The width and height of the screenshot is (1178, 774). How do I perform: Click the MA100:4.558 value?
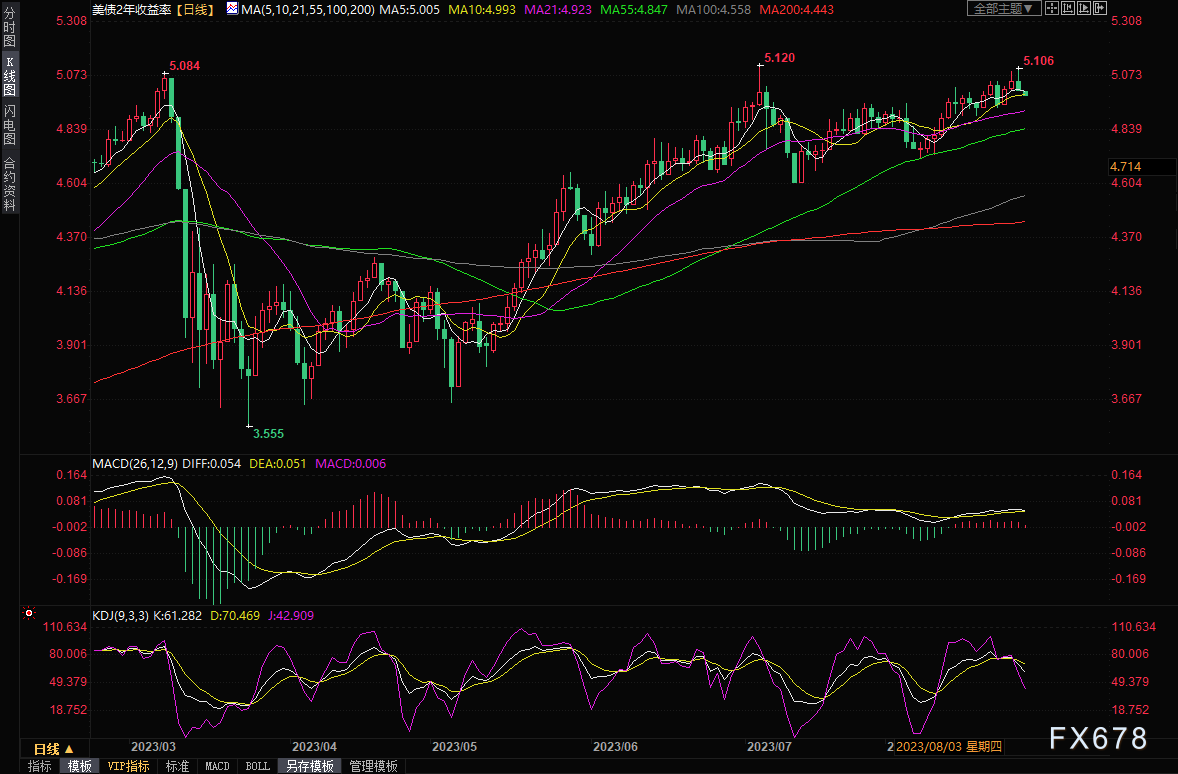click(x=713, y=10)
